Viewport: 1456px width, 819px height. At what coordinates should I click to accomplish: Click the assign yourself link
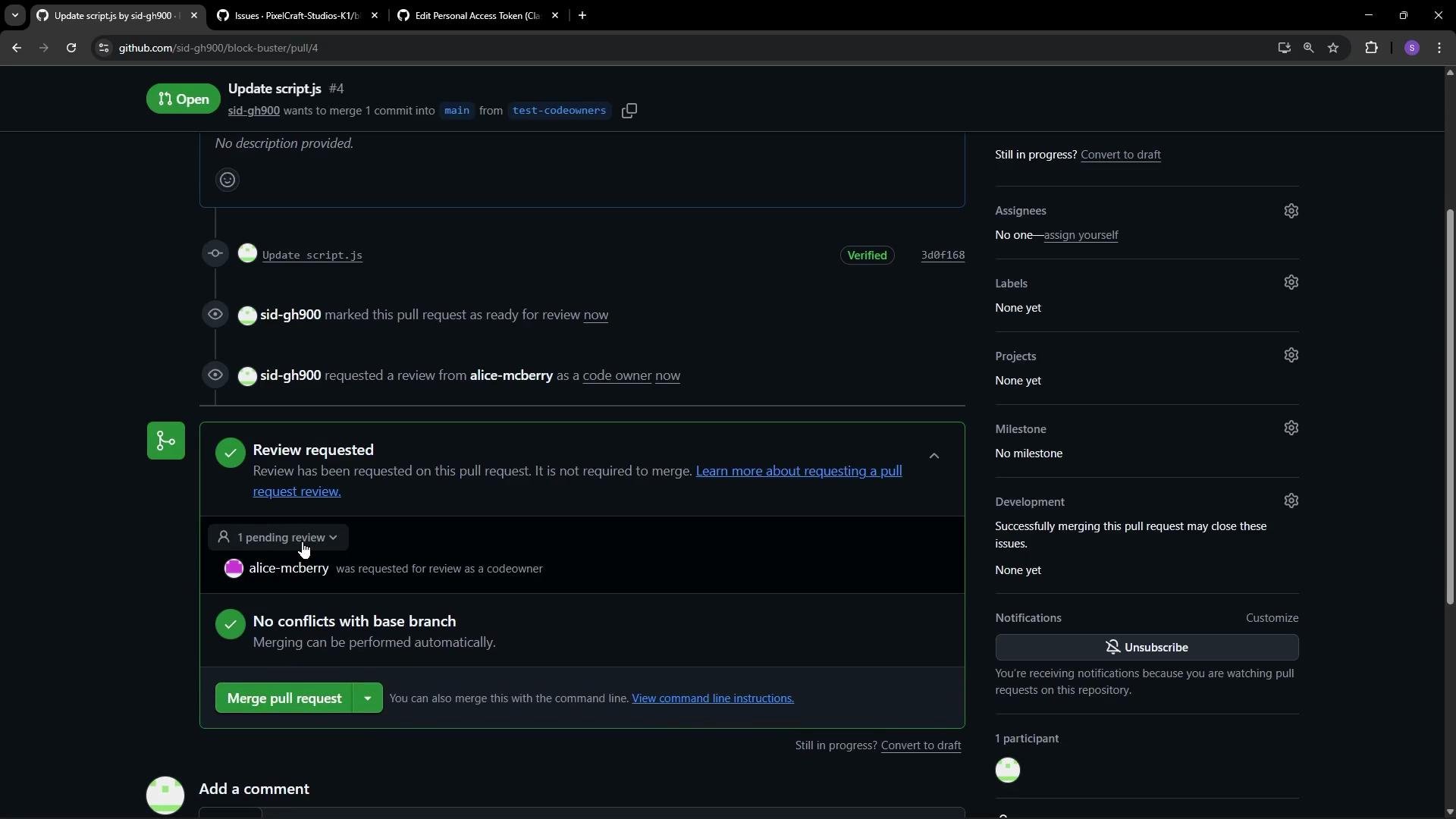click(1081, 234)
